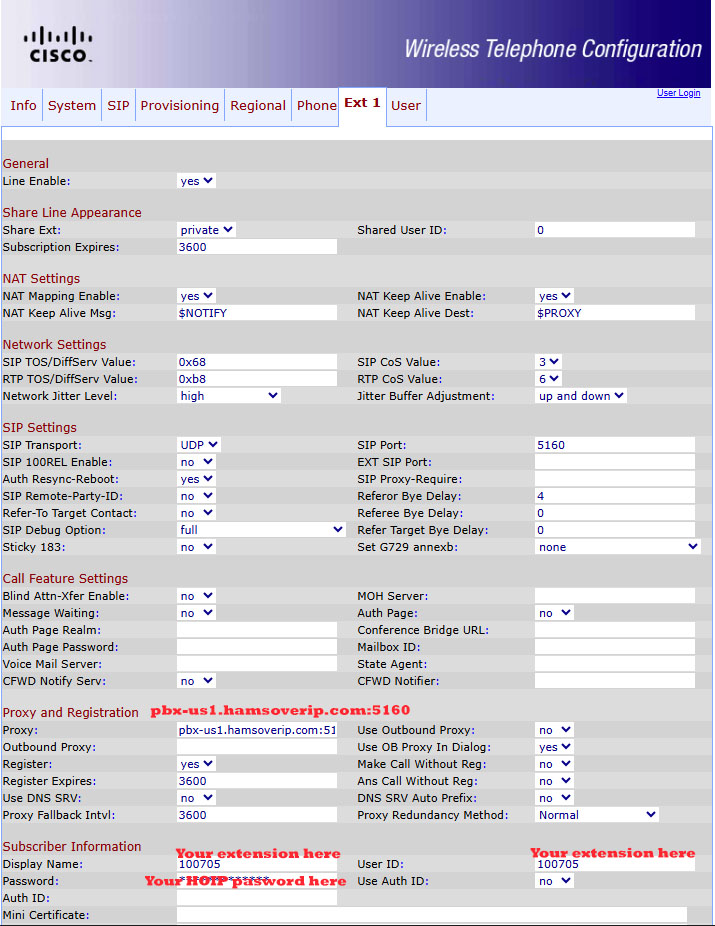715x926 pixels.
Task: Open Auth Resync-Reboot dropdown
Action: [197, 479]
